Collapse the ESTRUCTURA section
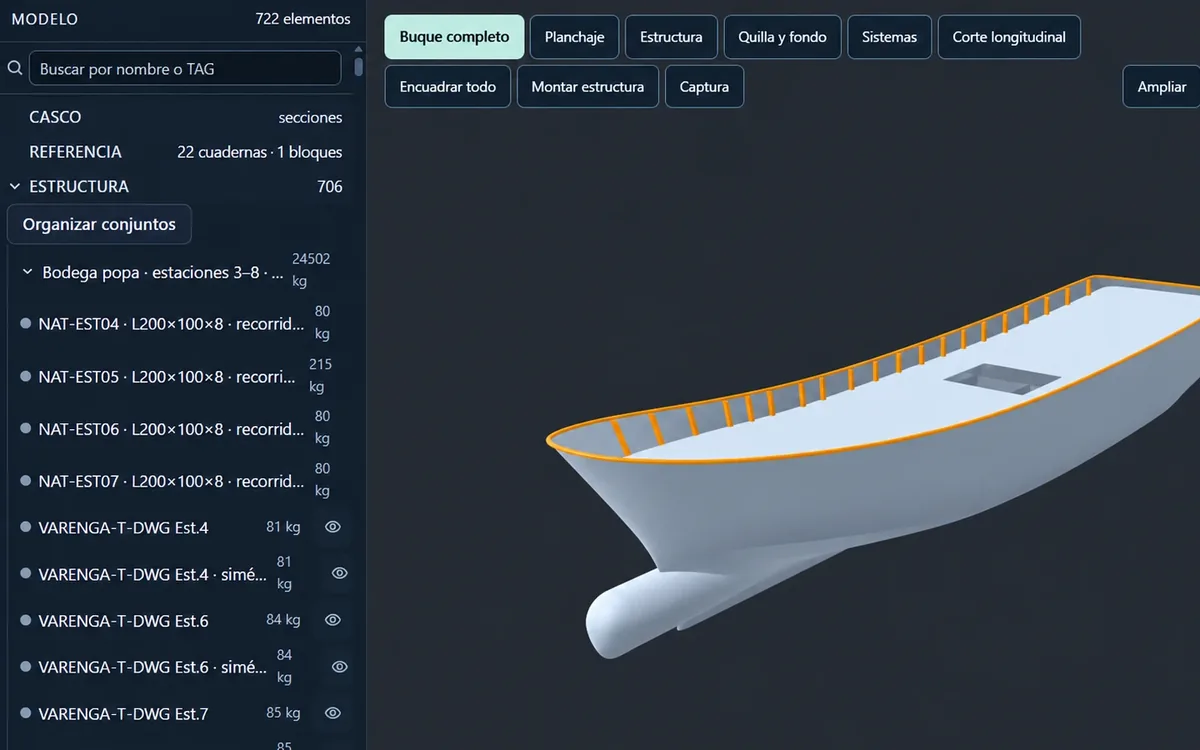This screenshot has height=750, width=1200. tap(15, 186)
